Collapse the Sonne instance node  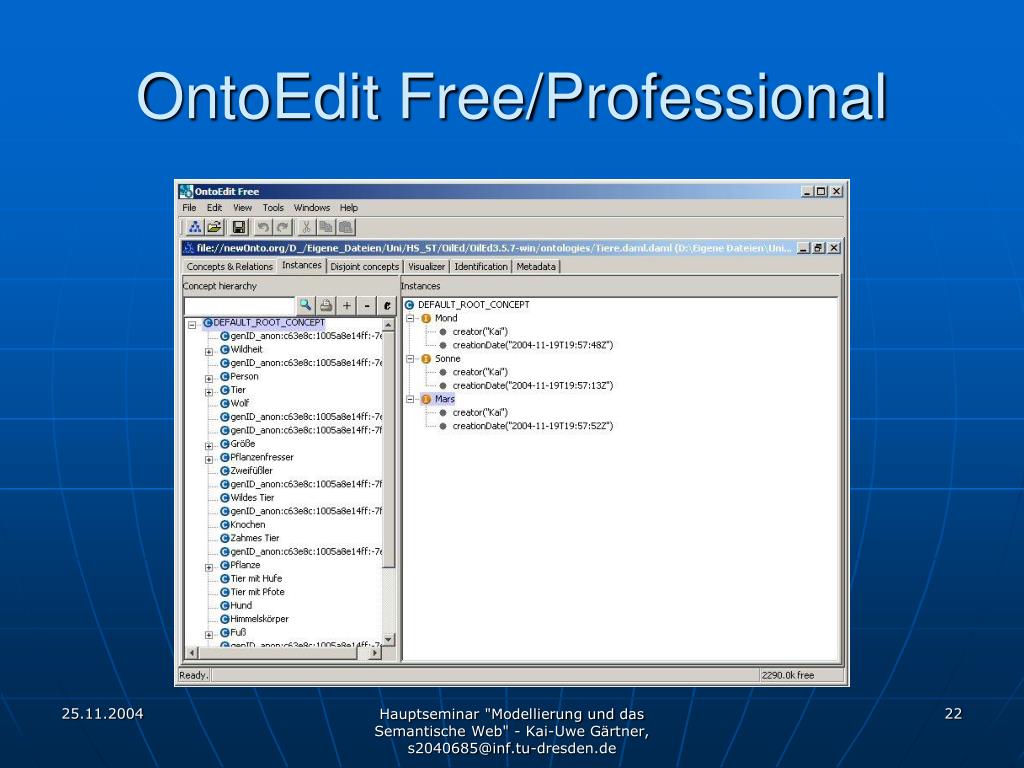point(410,359)
